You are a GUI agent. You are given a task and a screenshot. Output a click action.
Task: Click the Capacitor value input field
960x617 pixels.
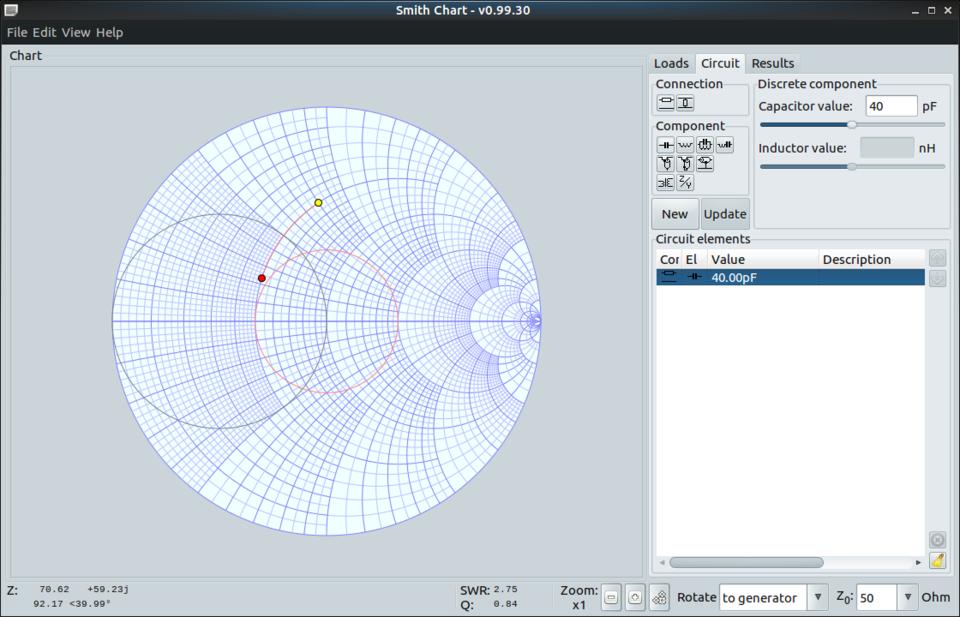coord(890,106)
